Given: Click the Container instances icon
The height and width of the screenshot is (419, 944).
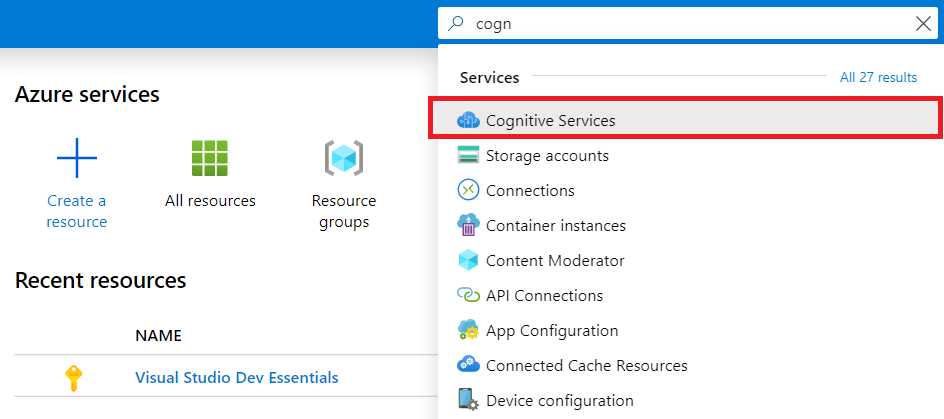Looking at the screenshot, I should coord(468,225).
